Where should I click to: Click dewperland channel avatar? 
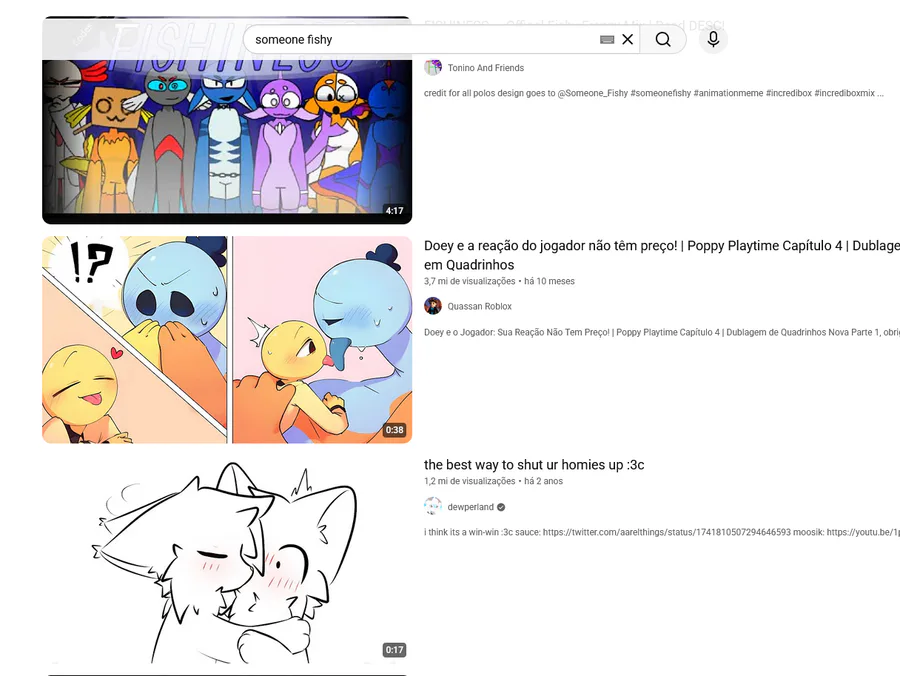point(433,506)
